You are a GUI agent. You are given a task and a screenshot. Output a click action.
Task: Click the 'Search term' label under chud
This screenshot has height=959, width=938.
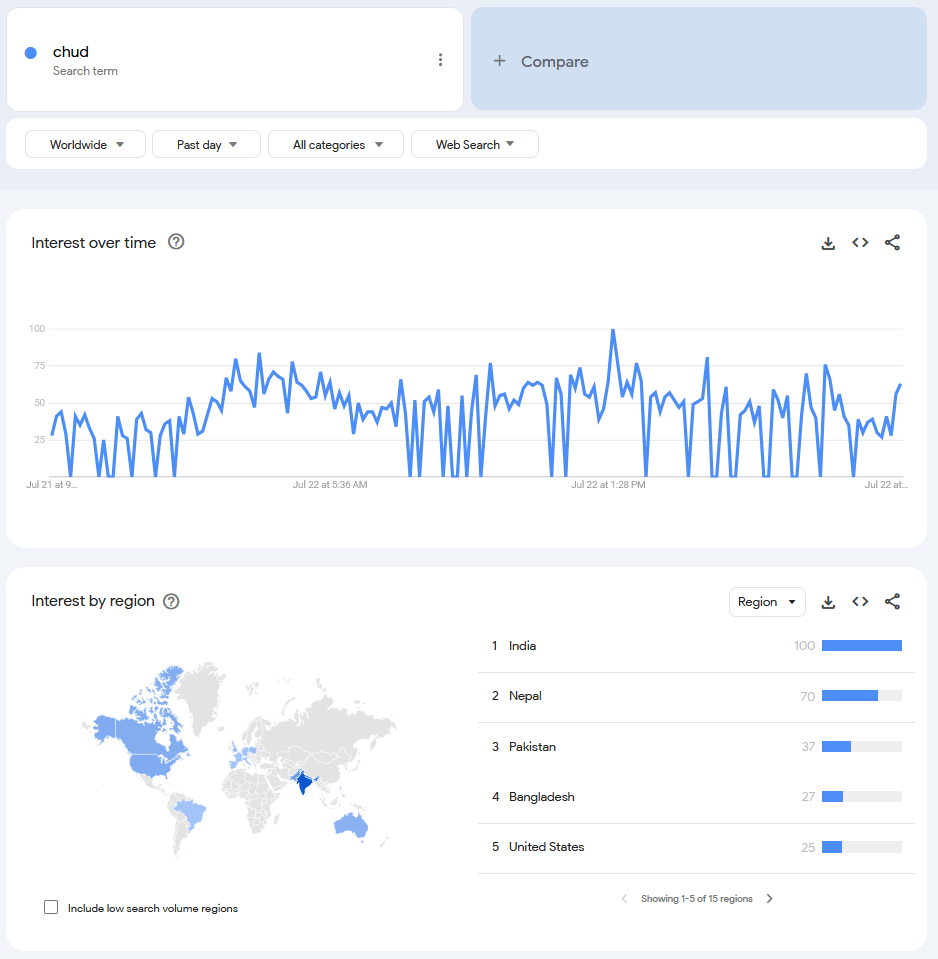[85, 71]
